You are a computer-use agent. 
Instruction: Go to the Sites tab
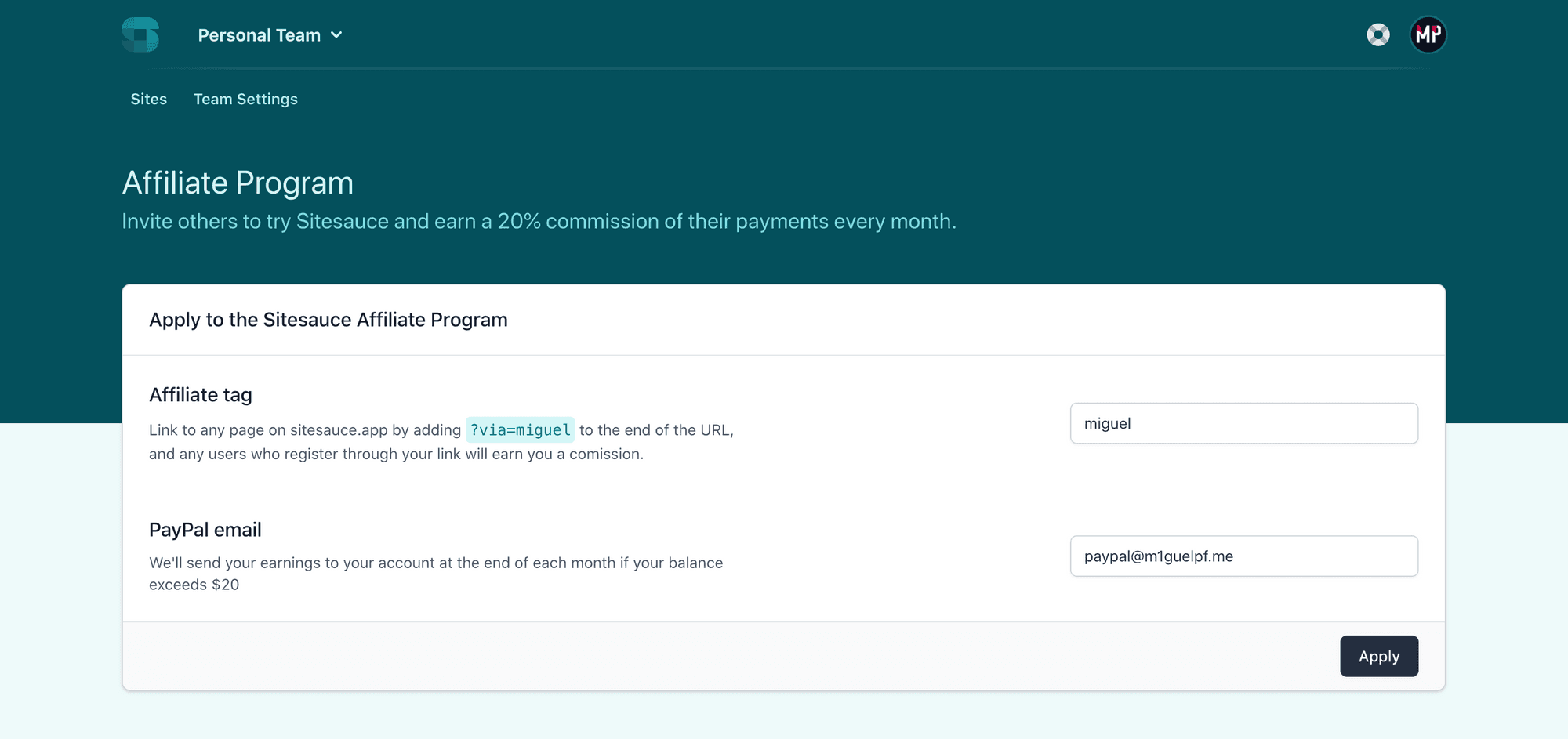pos(148,99)
